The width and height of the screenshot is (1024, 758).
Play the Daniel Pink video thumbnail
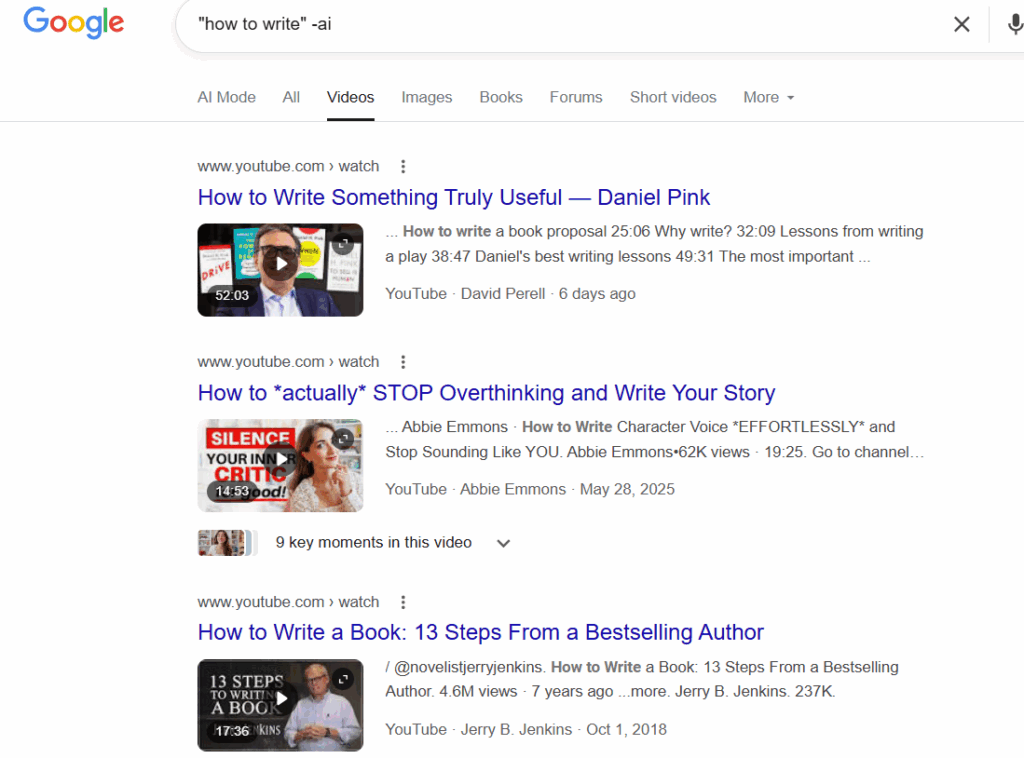click(x=280, y=265)
